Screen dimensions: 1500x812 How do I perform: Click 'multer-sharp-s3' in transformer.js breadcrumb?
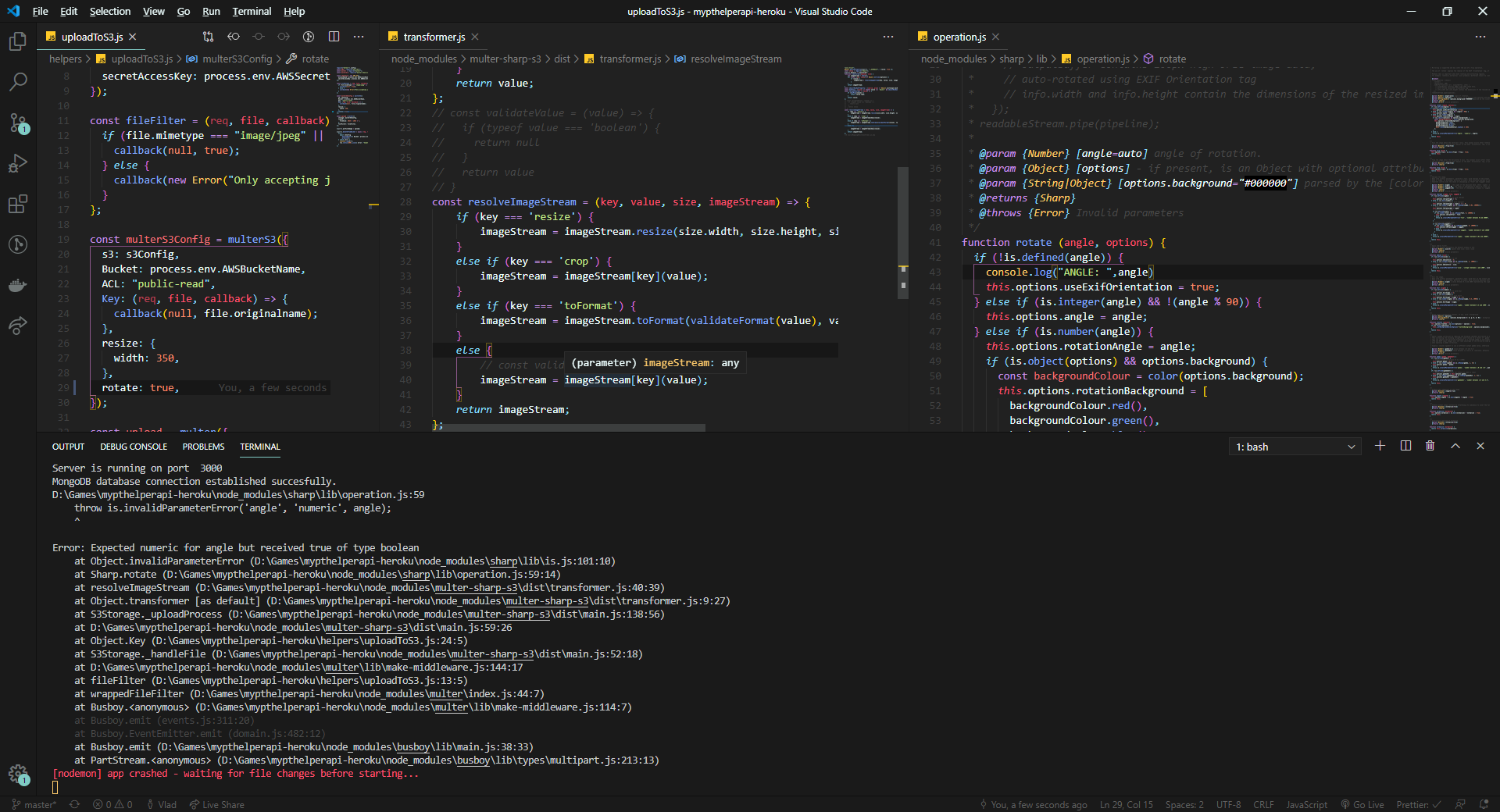click(x=505, y=59)
